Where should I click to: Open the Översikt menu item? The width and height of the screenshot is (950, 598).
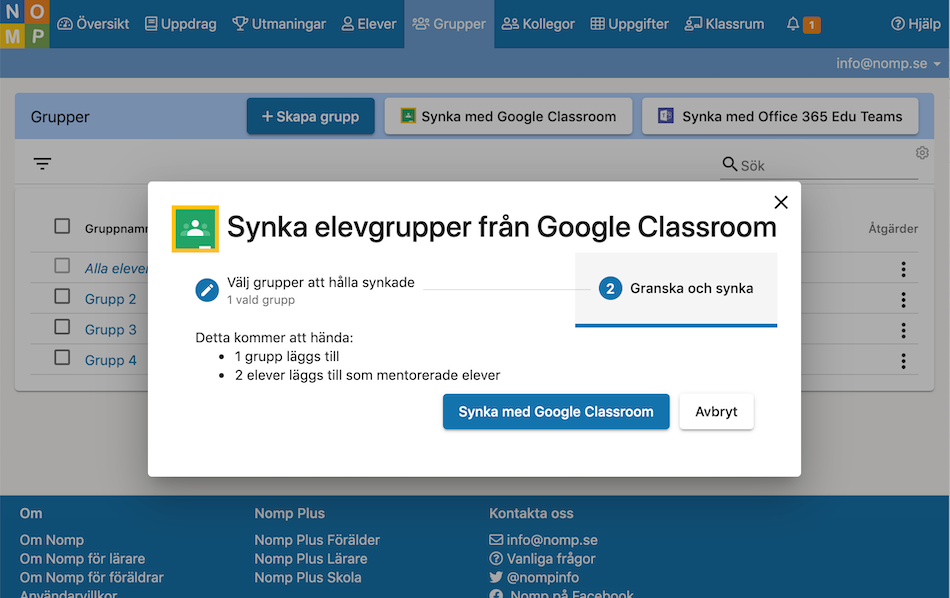(x=93, y=24)
